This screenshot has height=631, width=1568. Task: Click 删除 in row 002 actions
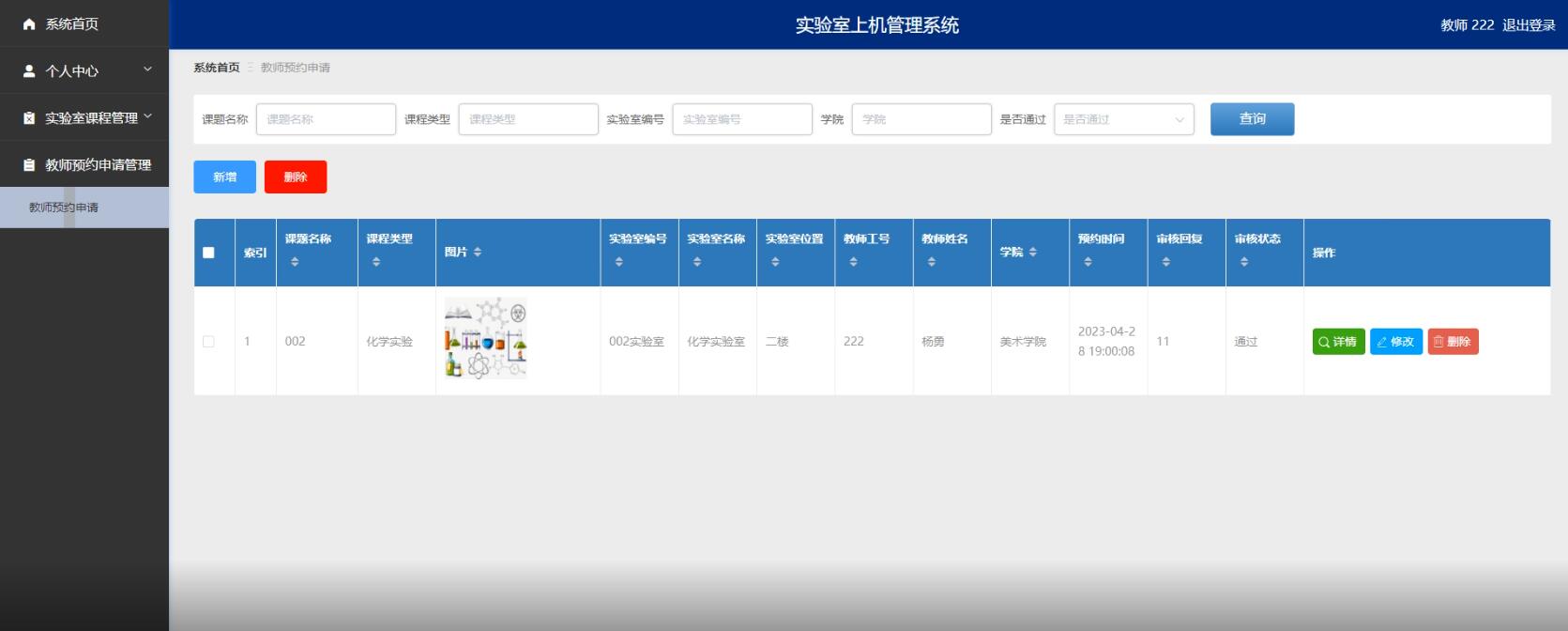pos(1453,342)
